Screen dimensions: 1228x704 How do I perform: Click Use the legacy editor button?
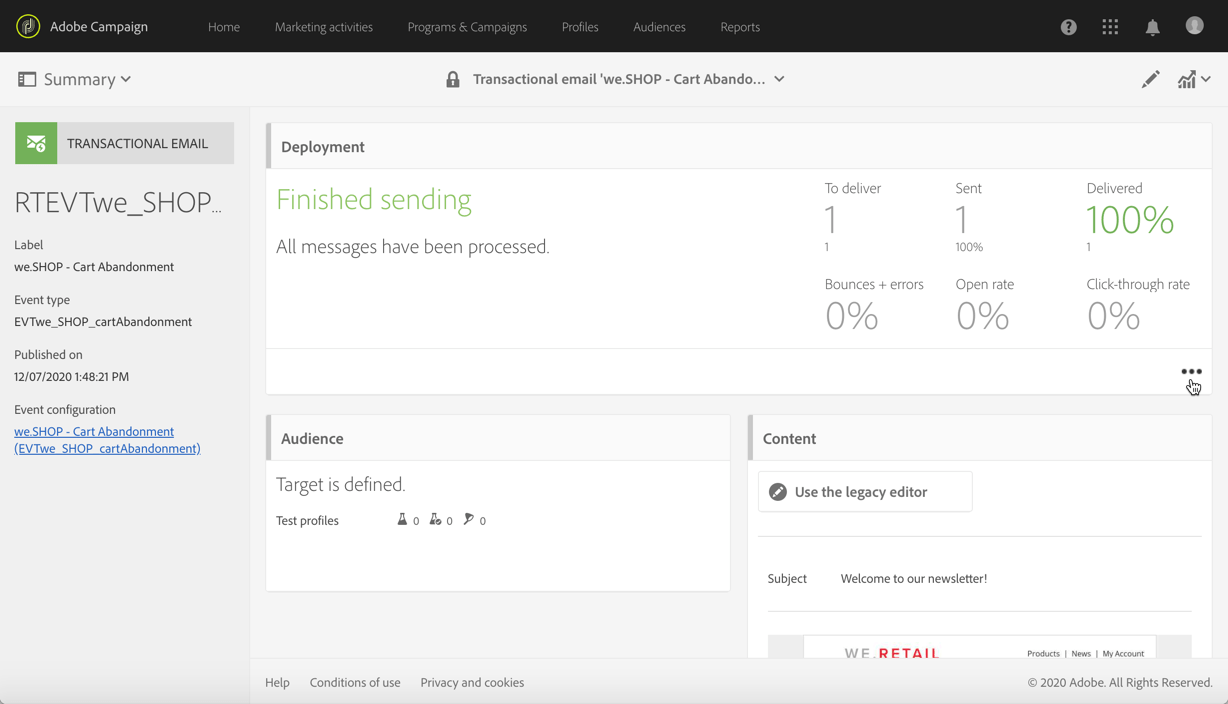(x=865, y=492)
